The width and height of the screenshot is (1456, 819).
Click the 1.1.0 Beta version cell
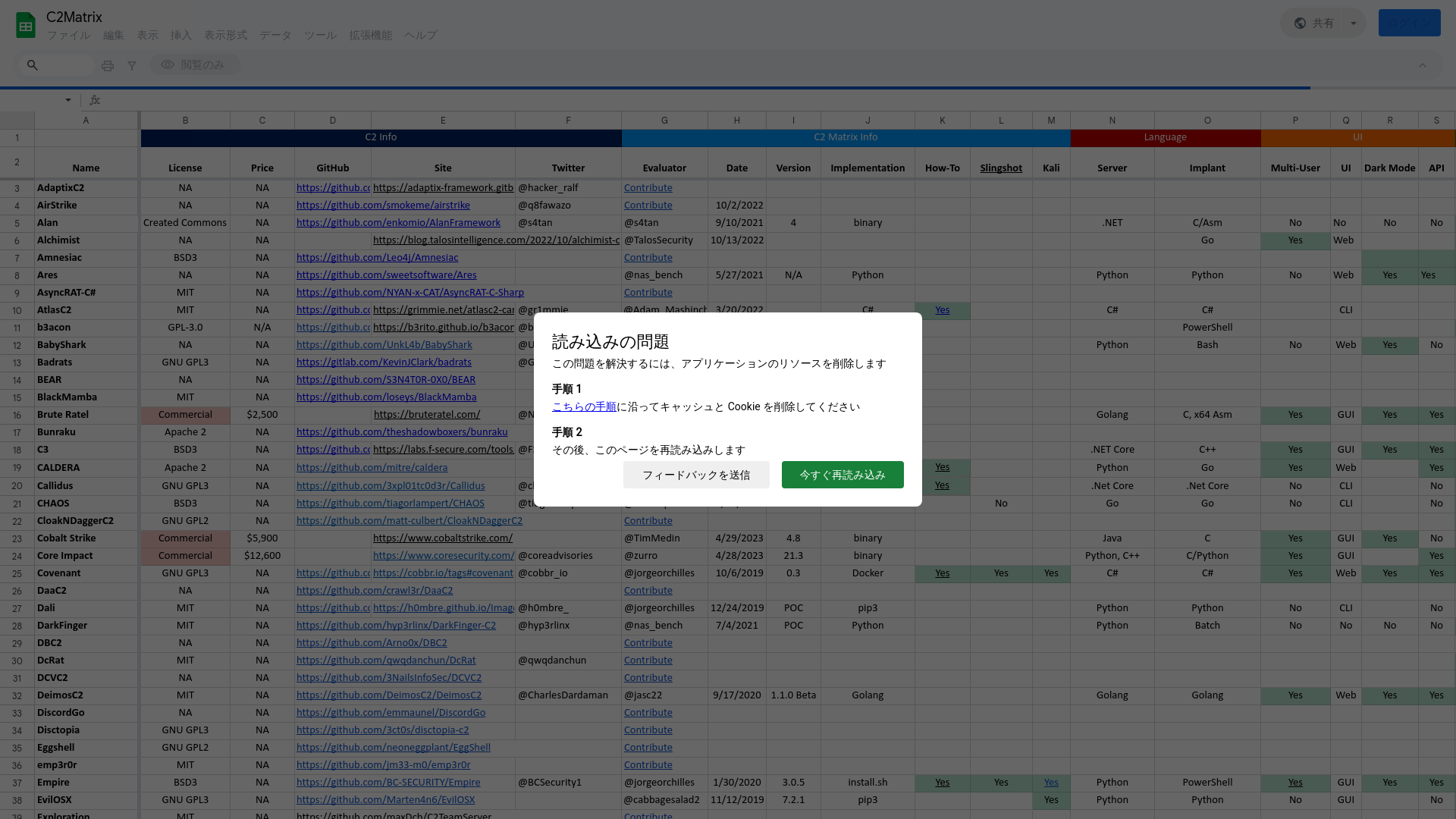(793, 695)
